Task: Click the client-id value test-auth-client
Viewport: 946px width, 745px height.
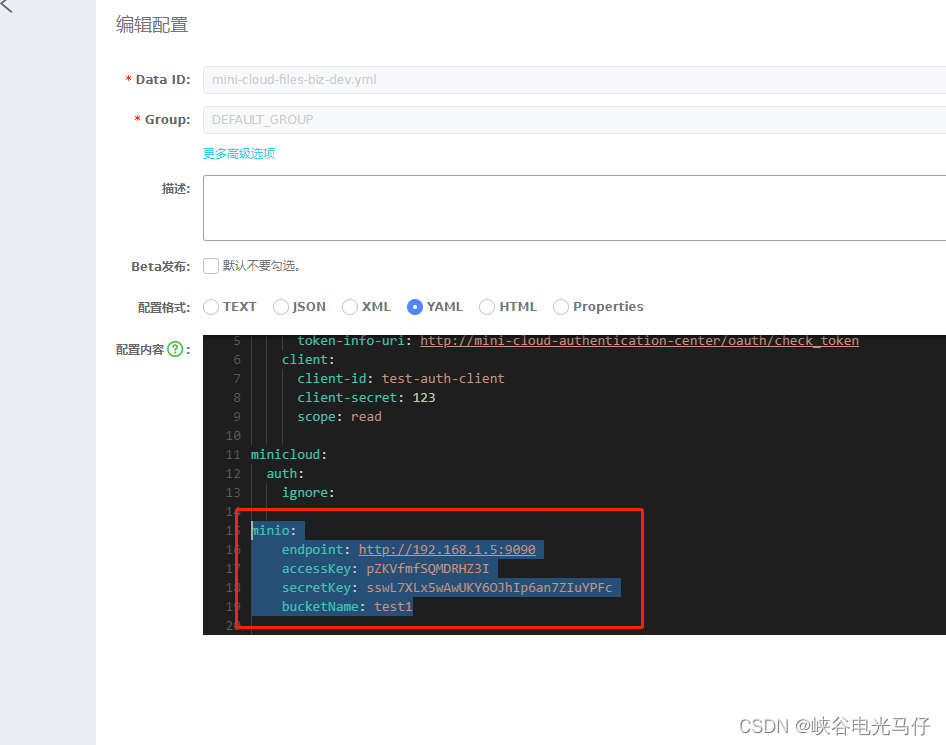Action: tap(443, 379)
